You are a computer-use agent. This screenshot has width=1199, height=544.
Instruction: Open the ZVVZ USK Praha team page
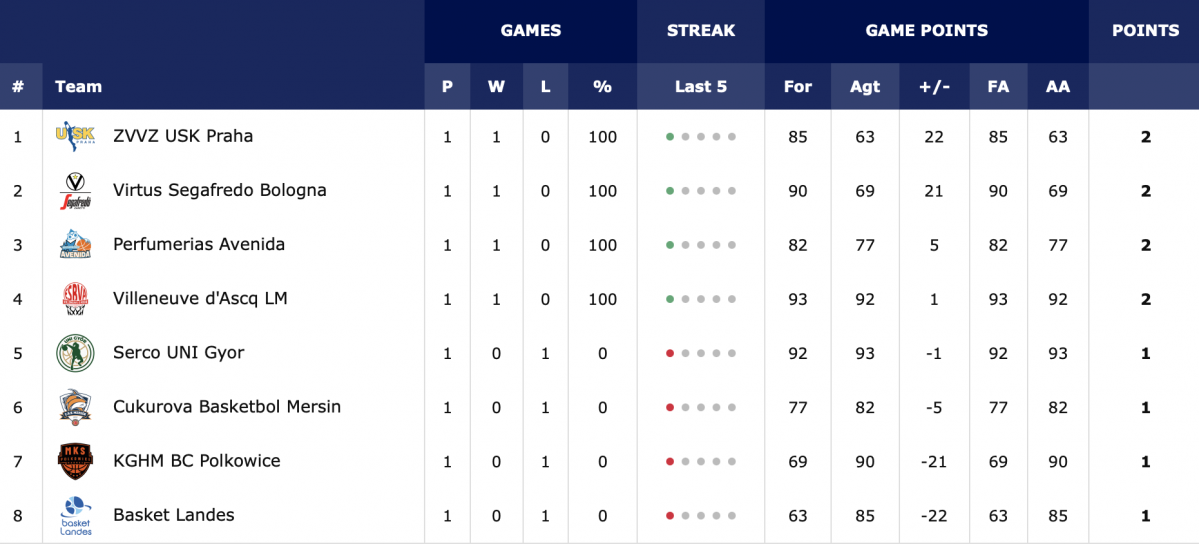[x=183, y=136]
